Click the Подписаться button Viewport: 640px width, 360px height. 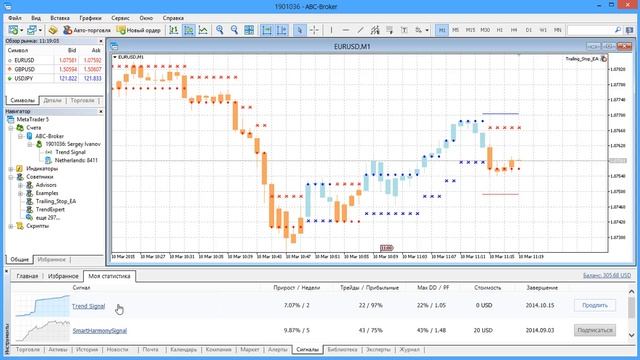595,330
